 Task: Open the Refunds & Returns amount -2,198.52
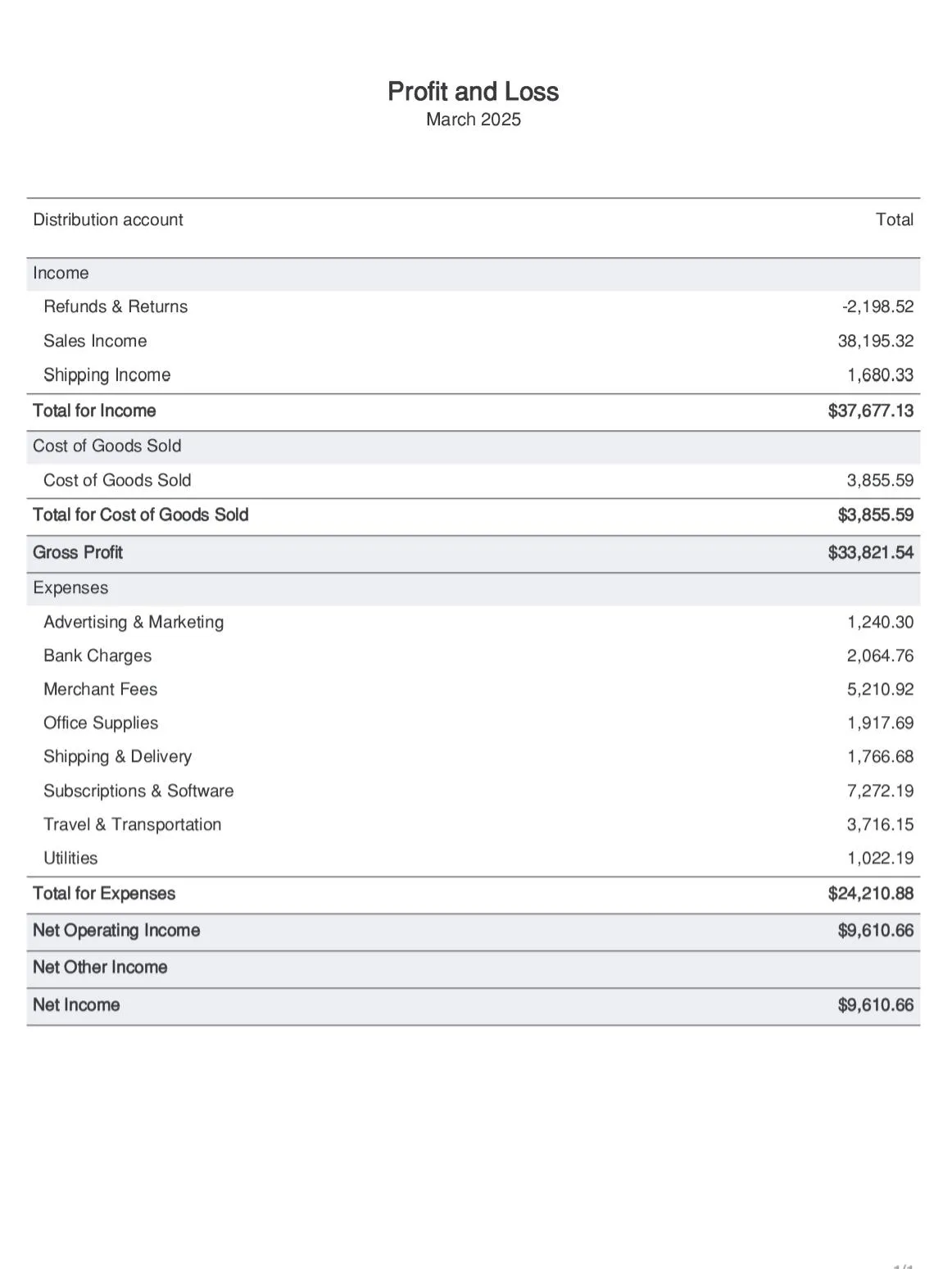(877, 306)
